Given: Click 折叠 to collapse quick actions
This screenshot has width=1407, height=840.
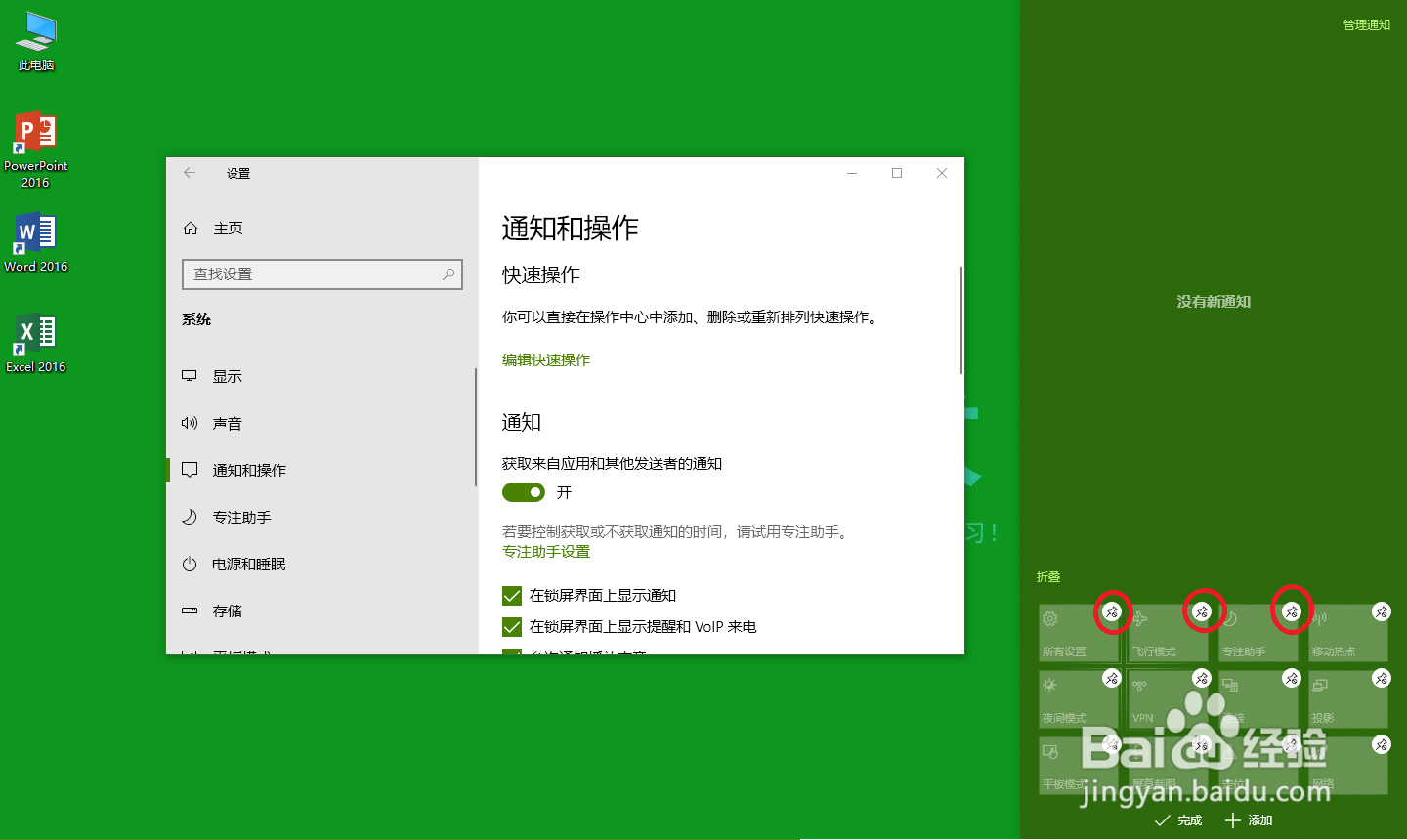Looking at the screenshot, I should point(1048,577).
